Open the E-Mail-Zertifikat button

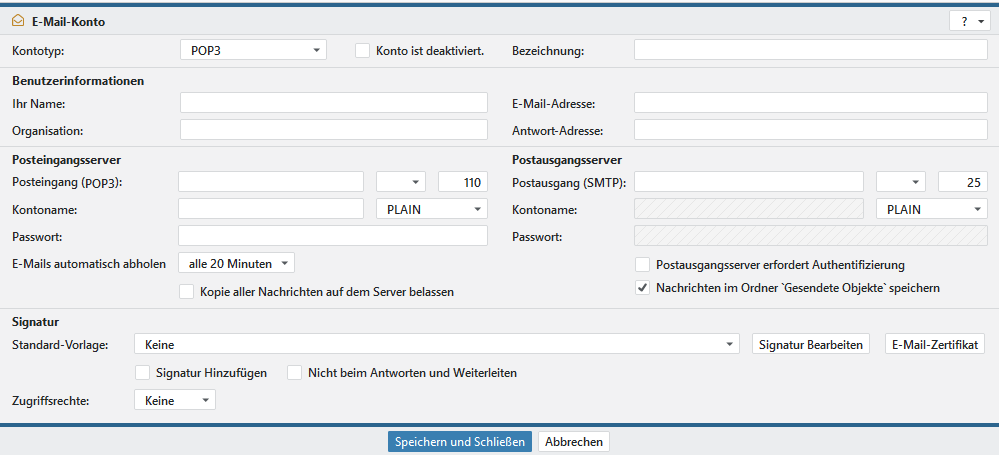click(935, 344)
